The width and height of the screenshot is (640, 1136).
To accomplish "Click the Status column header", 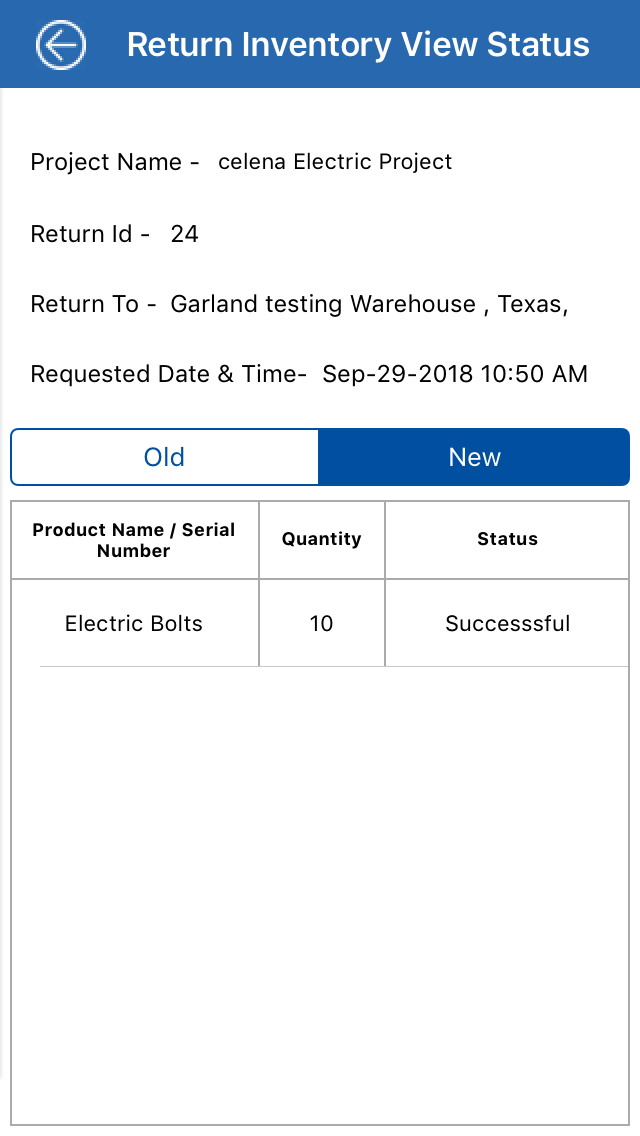I will pos(507,539).
